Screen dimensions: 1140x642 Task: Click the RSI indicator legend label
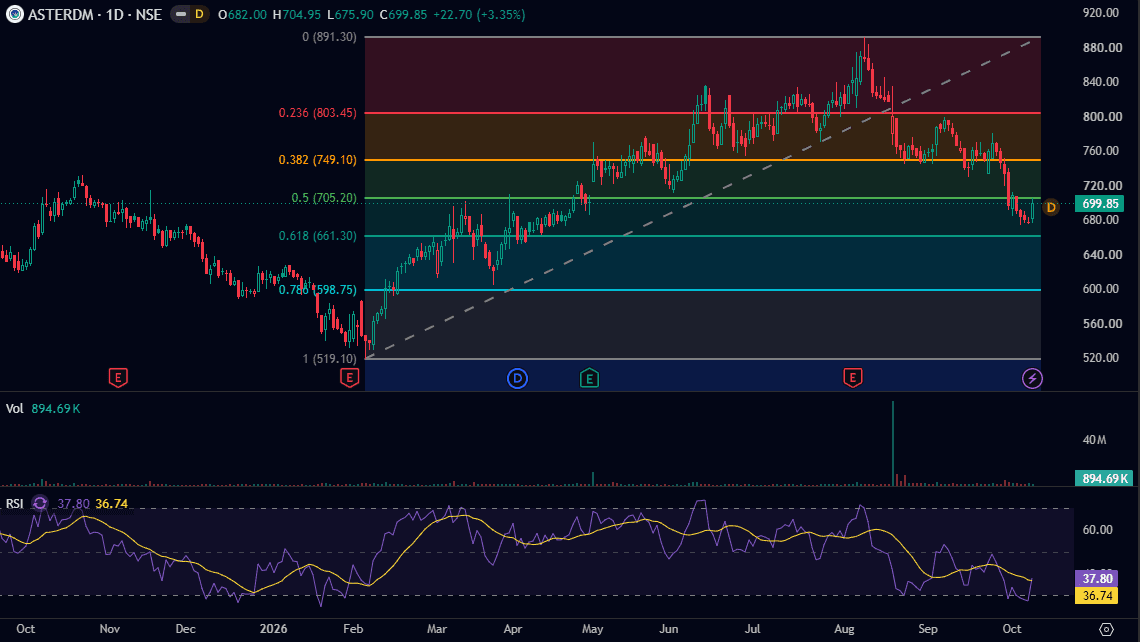(x=15, y=503)
